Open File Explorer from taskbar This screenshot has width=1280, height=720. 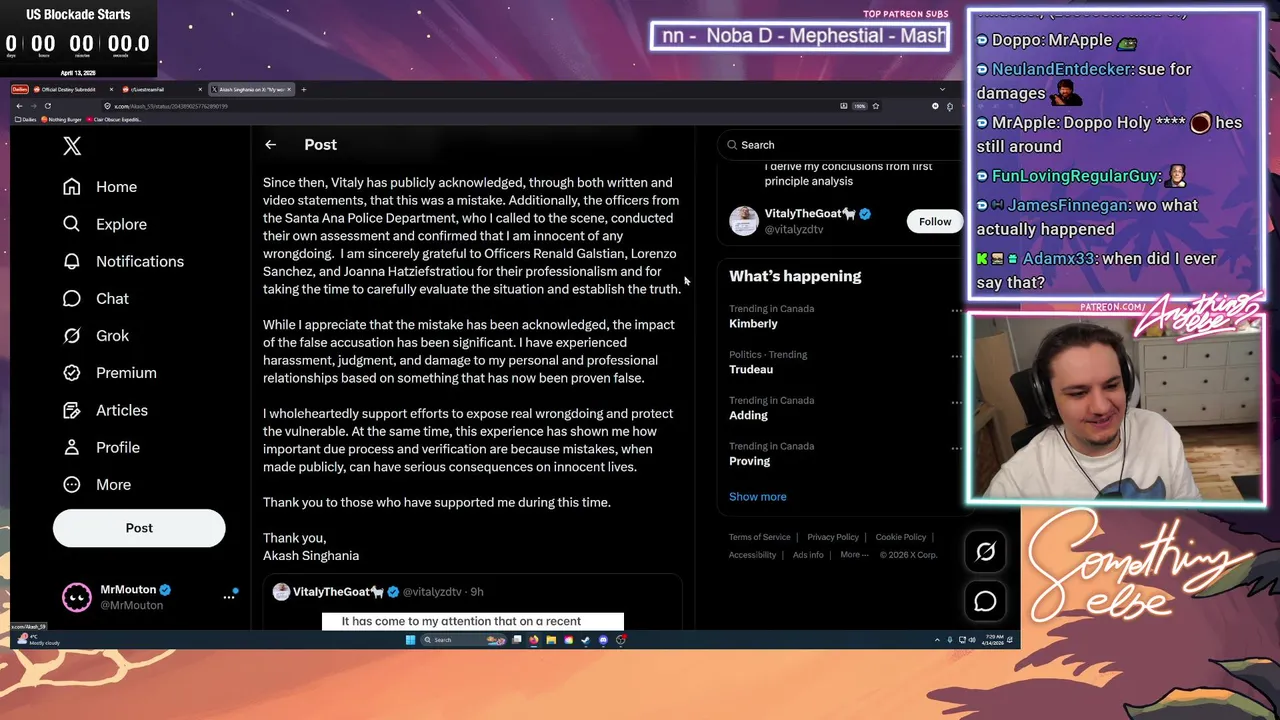(551, 640)
